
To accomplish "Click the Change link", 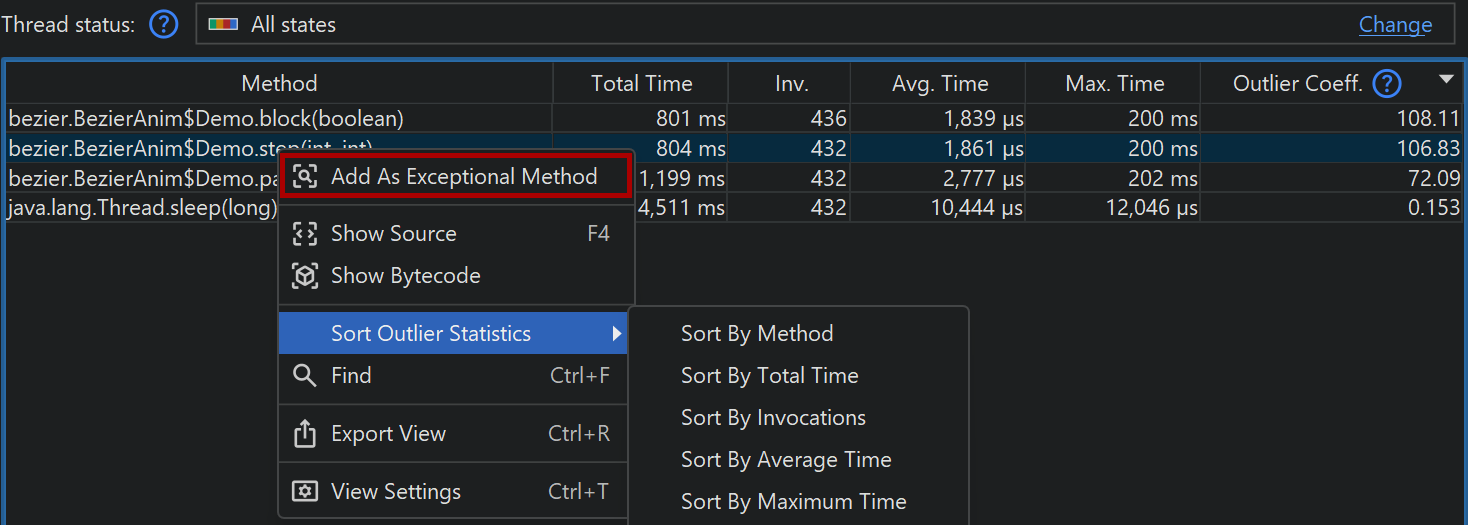I will point(1395,25).
